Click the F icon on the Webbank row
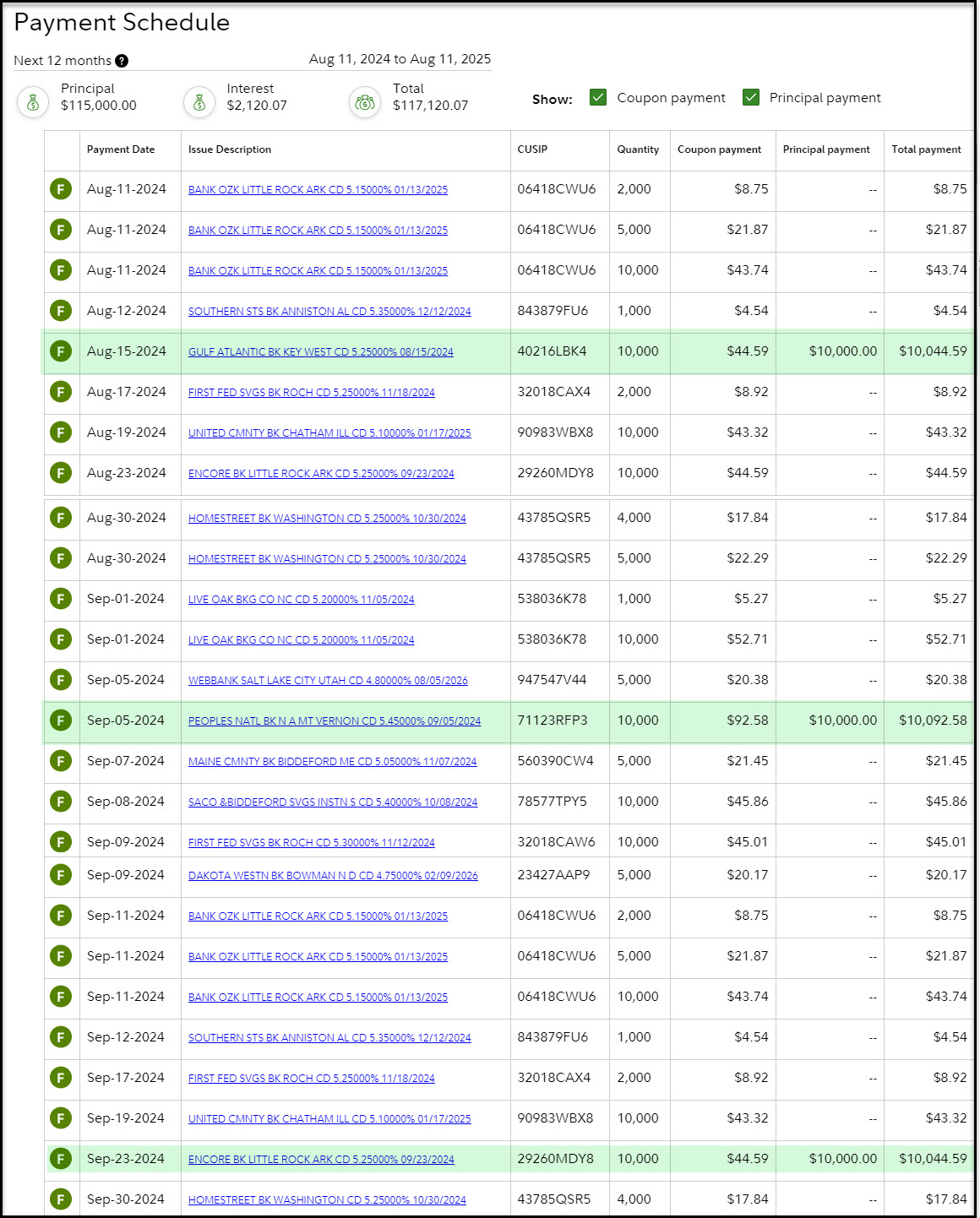 coord(61,680)
